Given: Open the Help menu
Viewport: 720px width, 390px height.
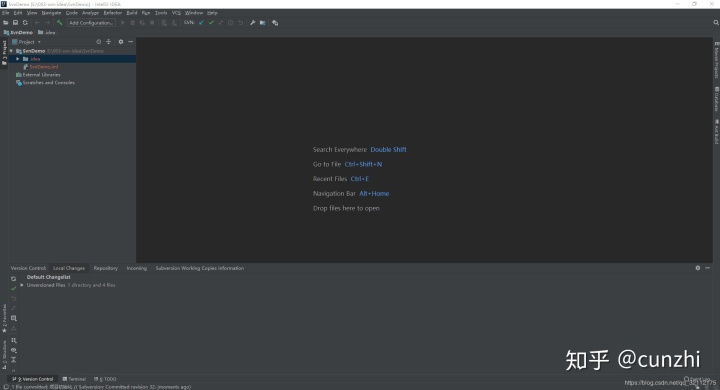Looking at the screenshot, I should (212, 13).
